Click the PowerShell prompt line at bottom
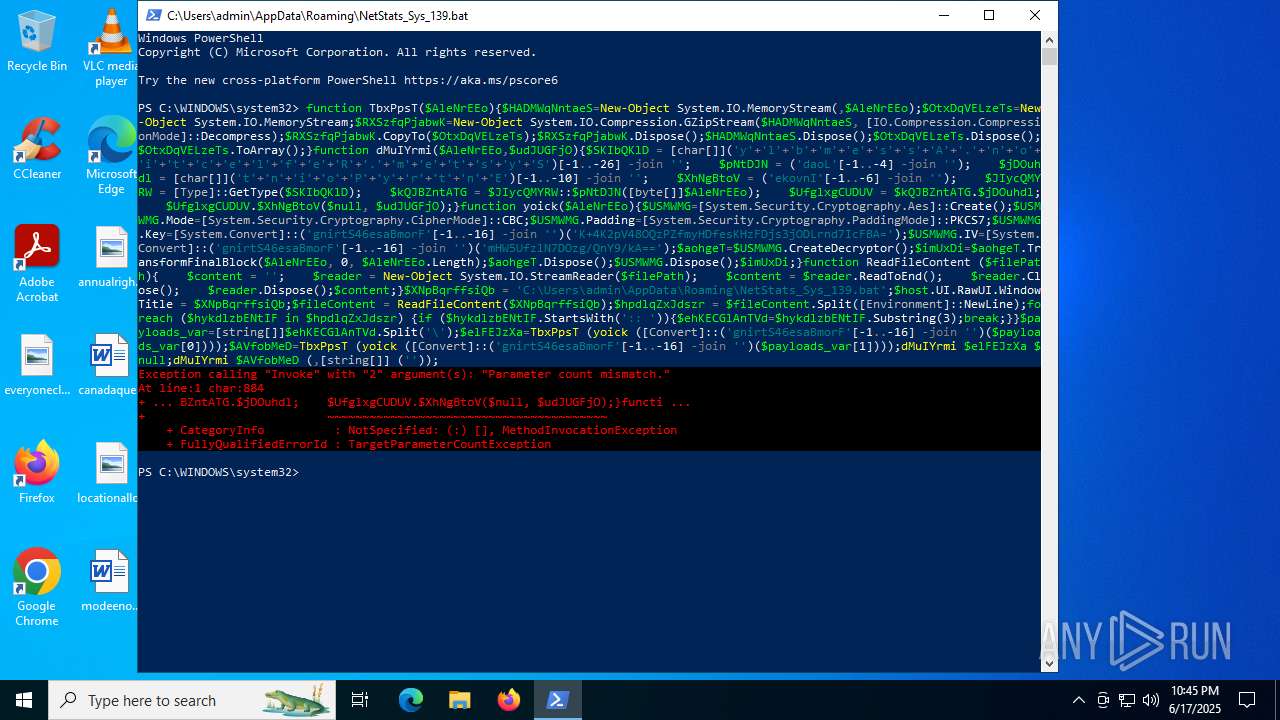 pyautogui.click(x=218, y=472)
